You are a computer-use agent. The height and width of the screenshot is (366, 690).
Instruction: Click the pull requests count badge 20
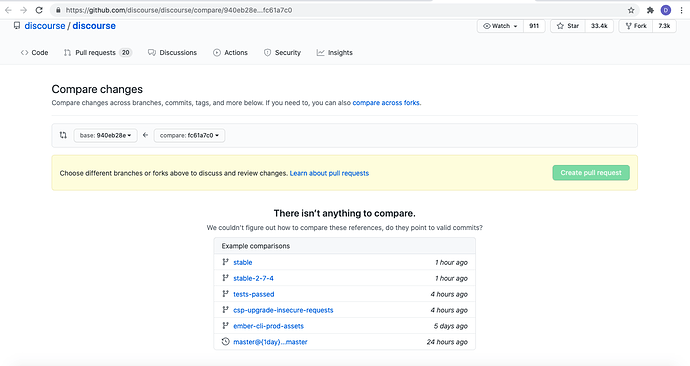coord(125,52)
